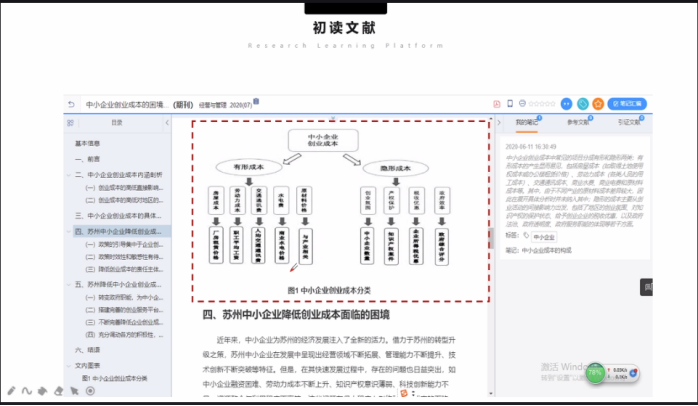Open the 我的笔记 tab

527,122
